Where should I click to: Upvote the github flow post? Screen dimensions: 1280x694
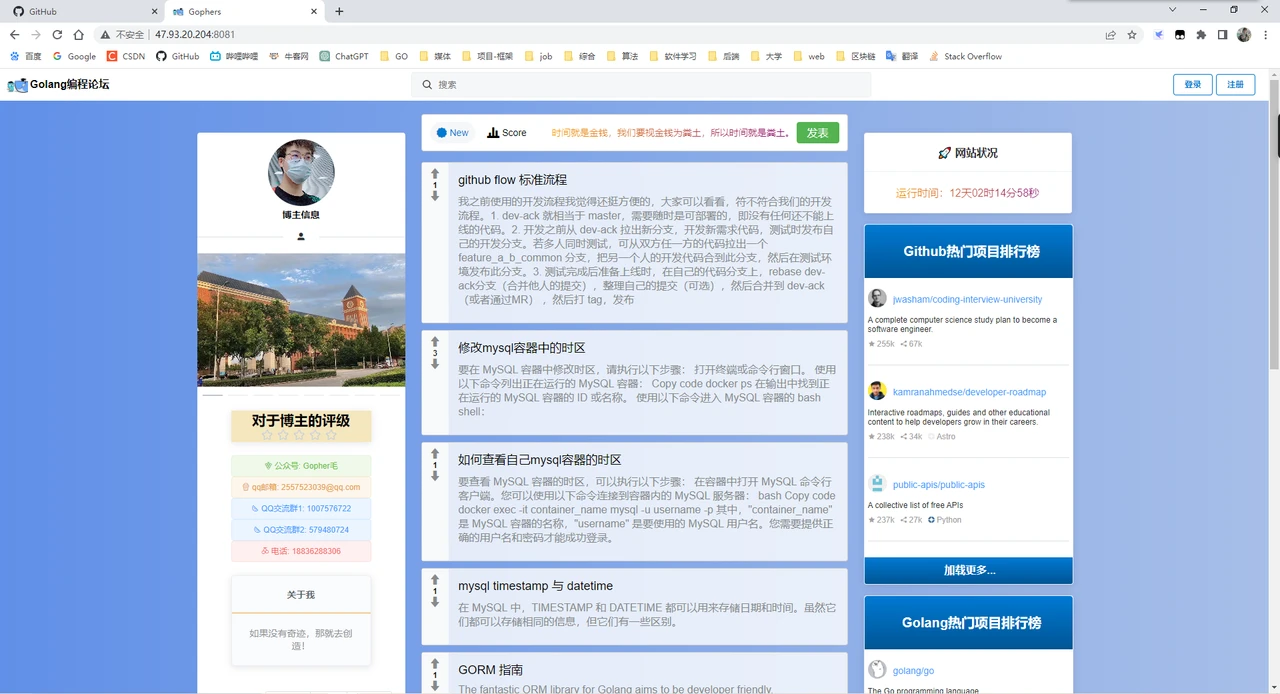click(435, 174)
